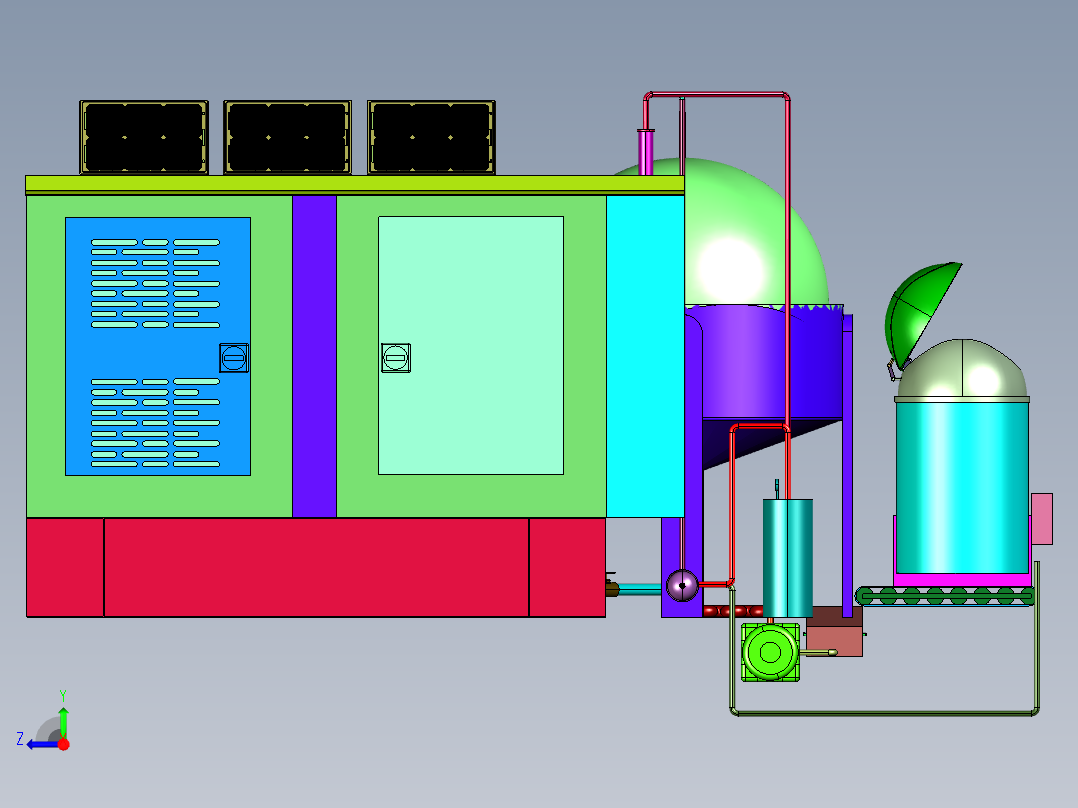
Task: Select the right red base segment
Action: (567, 567)
